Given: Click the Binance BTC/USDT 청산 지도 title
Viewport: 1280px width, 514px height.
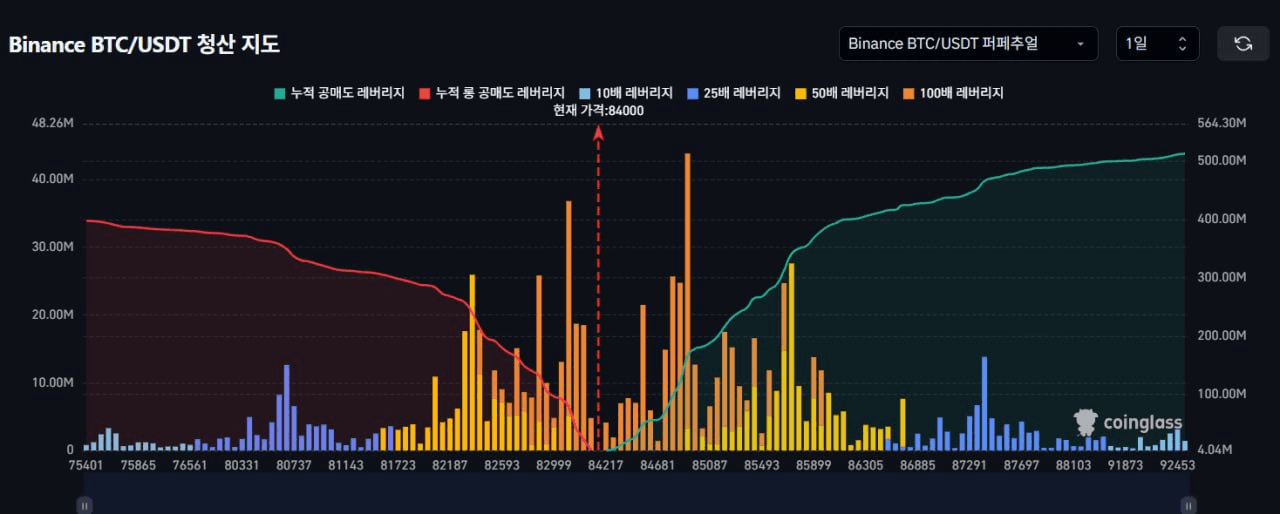Looking at the screenshot, I should 144,45.
